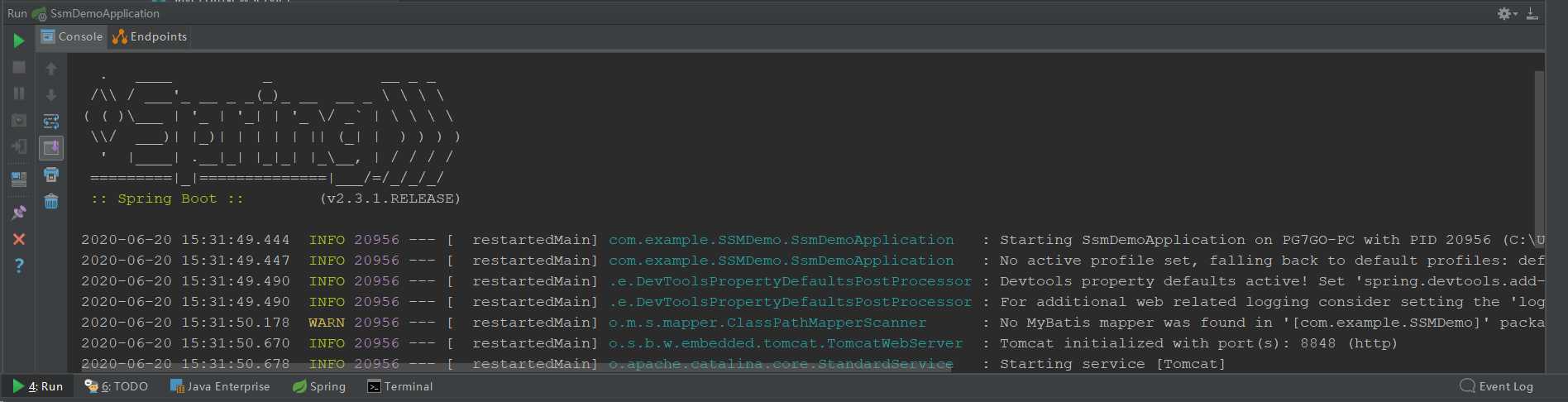Toggle soft-wrap in console
Image resolution: width=1568 pixels, height=402 pixels.
pyautogui.click(x=51, y=122)
